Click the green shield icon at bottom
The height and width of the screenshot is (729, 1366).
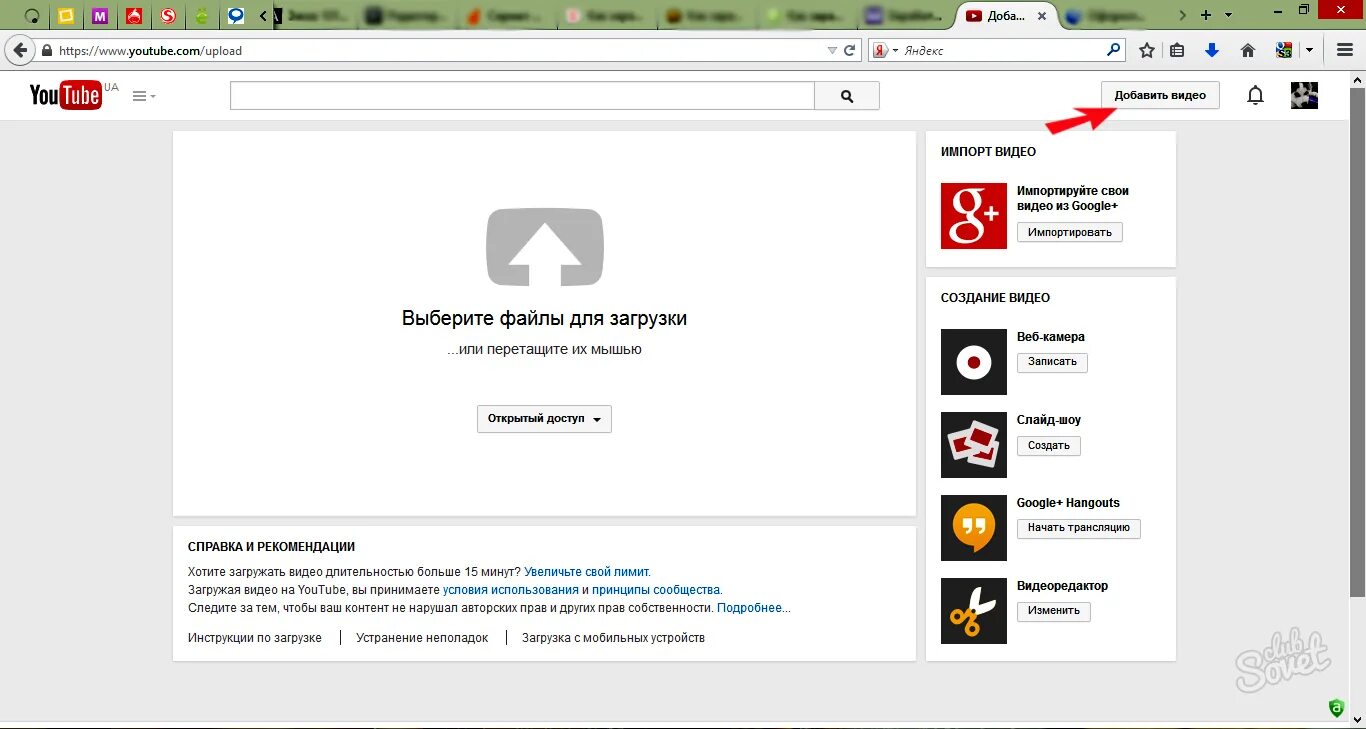pos(1336,708)
